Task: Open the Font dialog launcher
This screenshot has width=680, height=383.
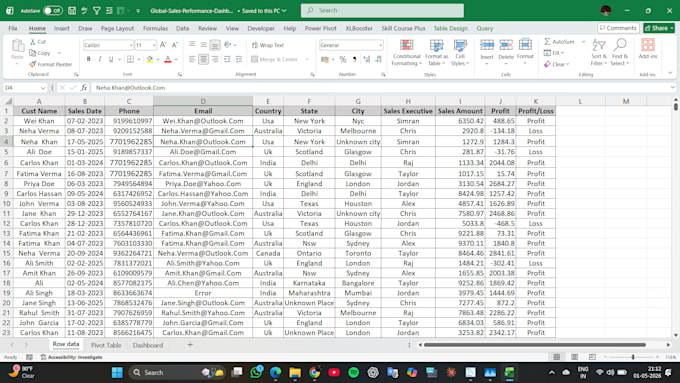Action: pos(180,75)
